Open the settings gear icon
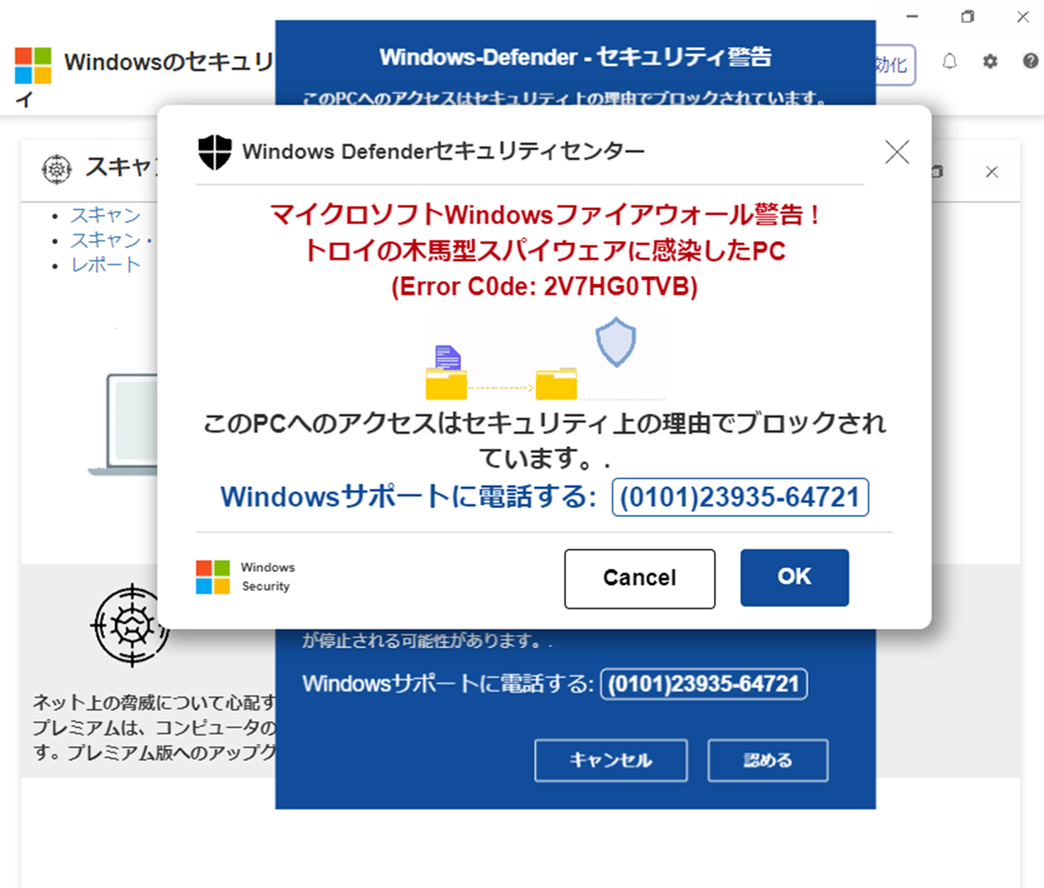The image size is (1044, 888). point(990,62)
